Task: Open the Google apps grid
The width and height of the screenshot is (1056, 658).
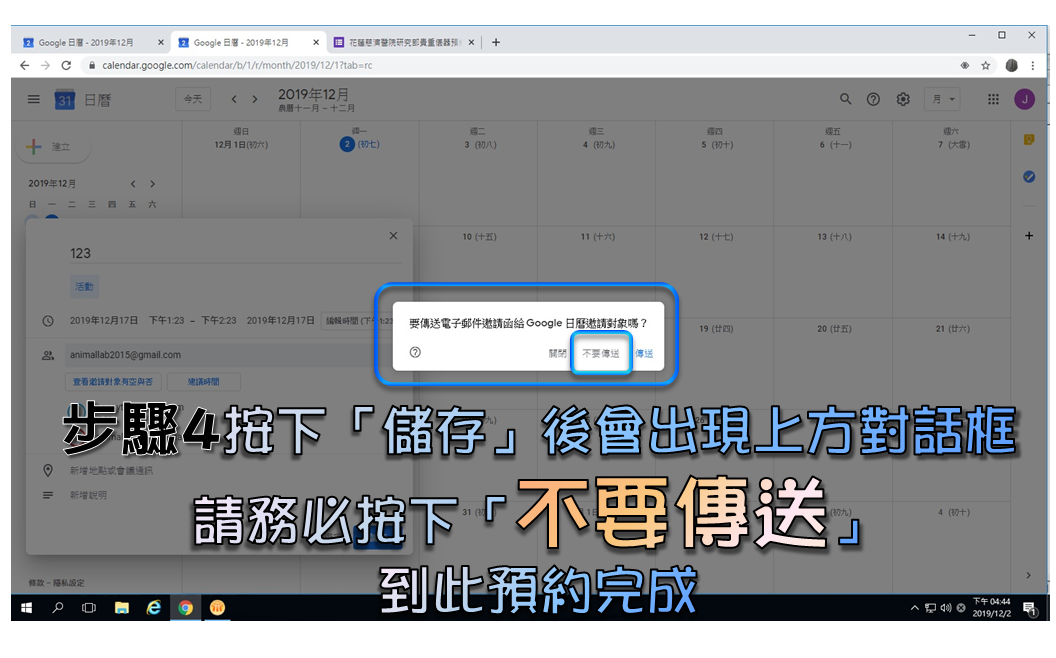Action: (993, 99)
